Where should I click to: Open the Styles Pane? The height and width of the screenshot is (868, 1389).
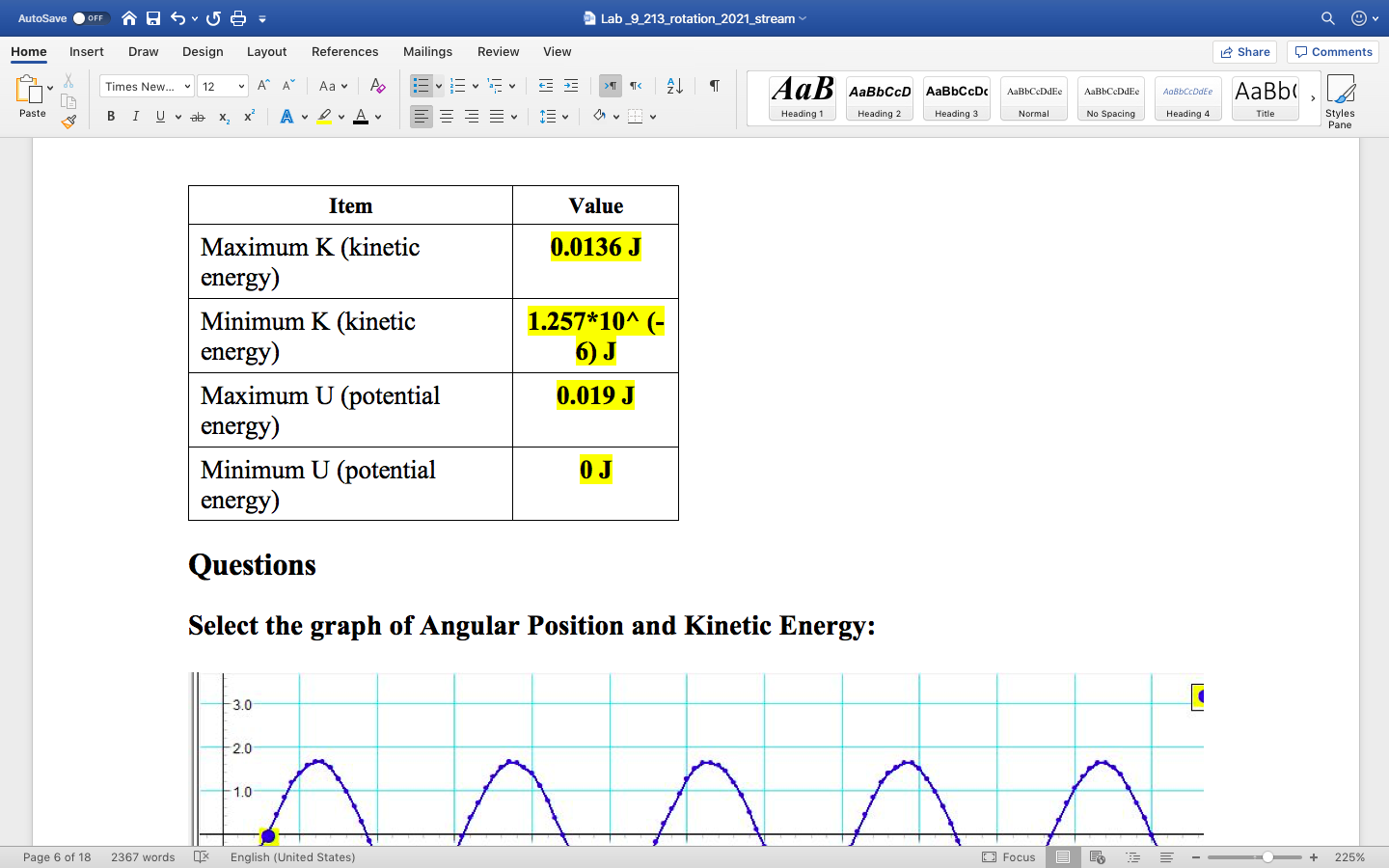coord(1340,100)
